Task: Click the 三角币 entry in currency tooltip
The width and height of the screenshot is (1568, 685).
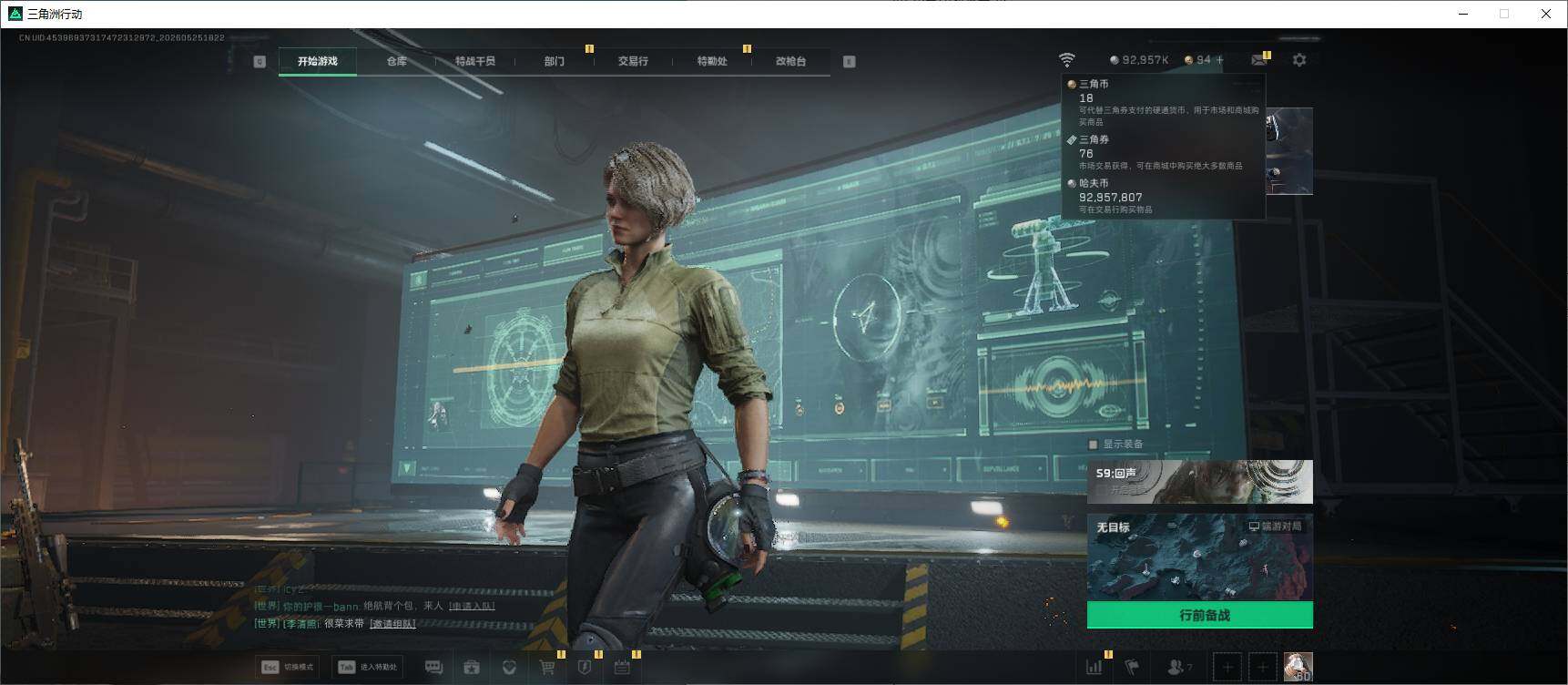Action: (1163, 102)
